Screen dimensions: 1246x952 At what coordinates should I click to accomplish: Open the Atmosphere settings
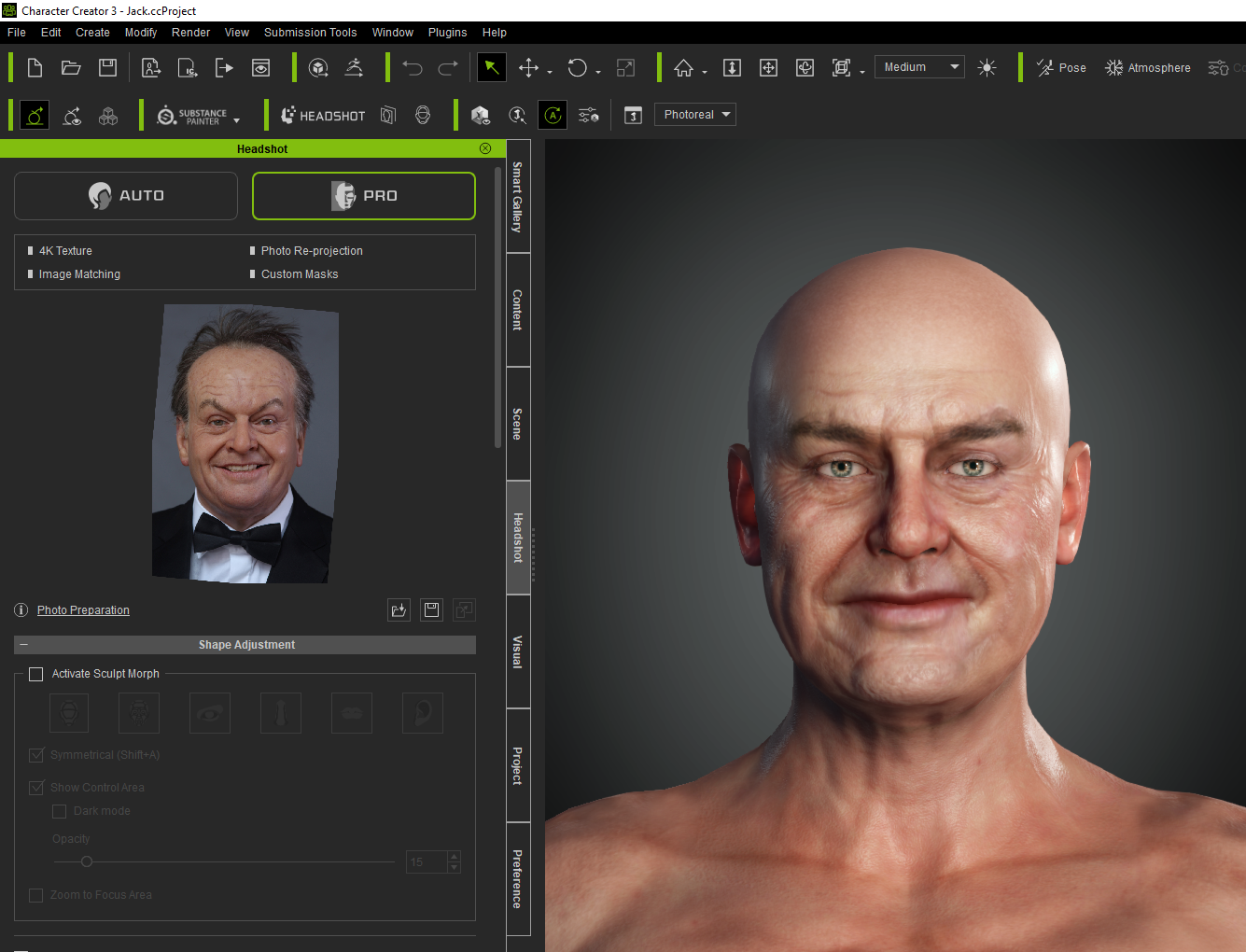pyautogui.click(x=1148, y=67)
